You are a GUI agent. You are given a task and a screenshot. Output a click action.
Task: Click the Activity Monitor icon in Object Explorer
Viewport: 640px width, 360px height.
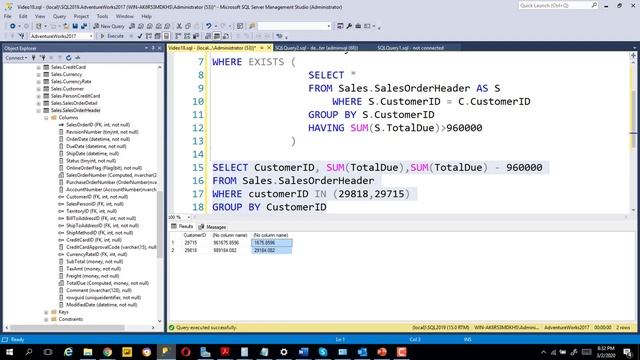(78, 58)
